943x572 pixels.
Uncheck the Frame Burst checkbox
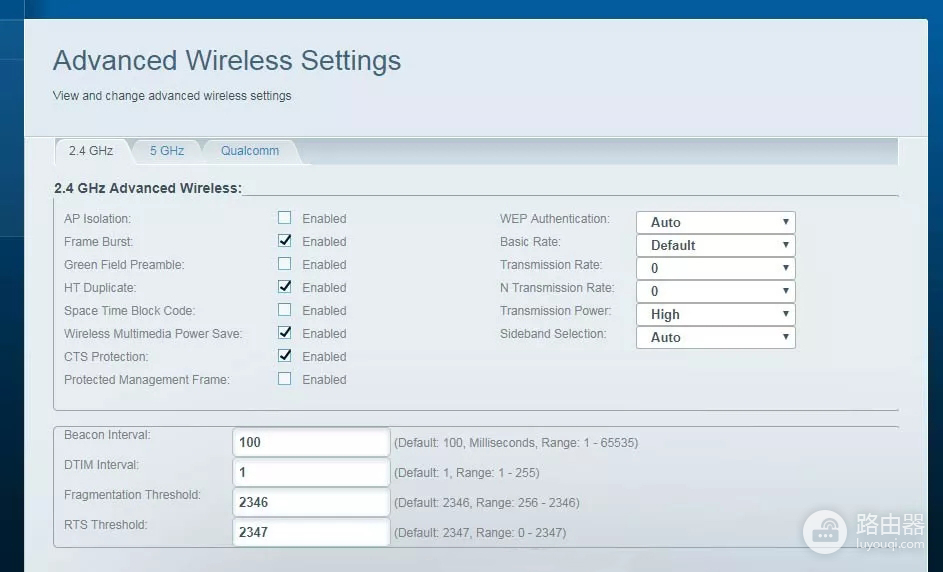click(285, 241)
